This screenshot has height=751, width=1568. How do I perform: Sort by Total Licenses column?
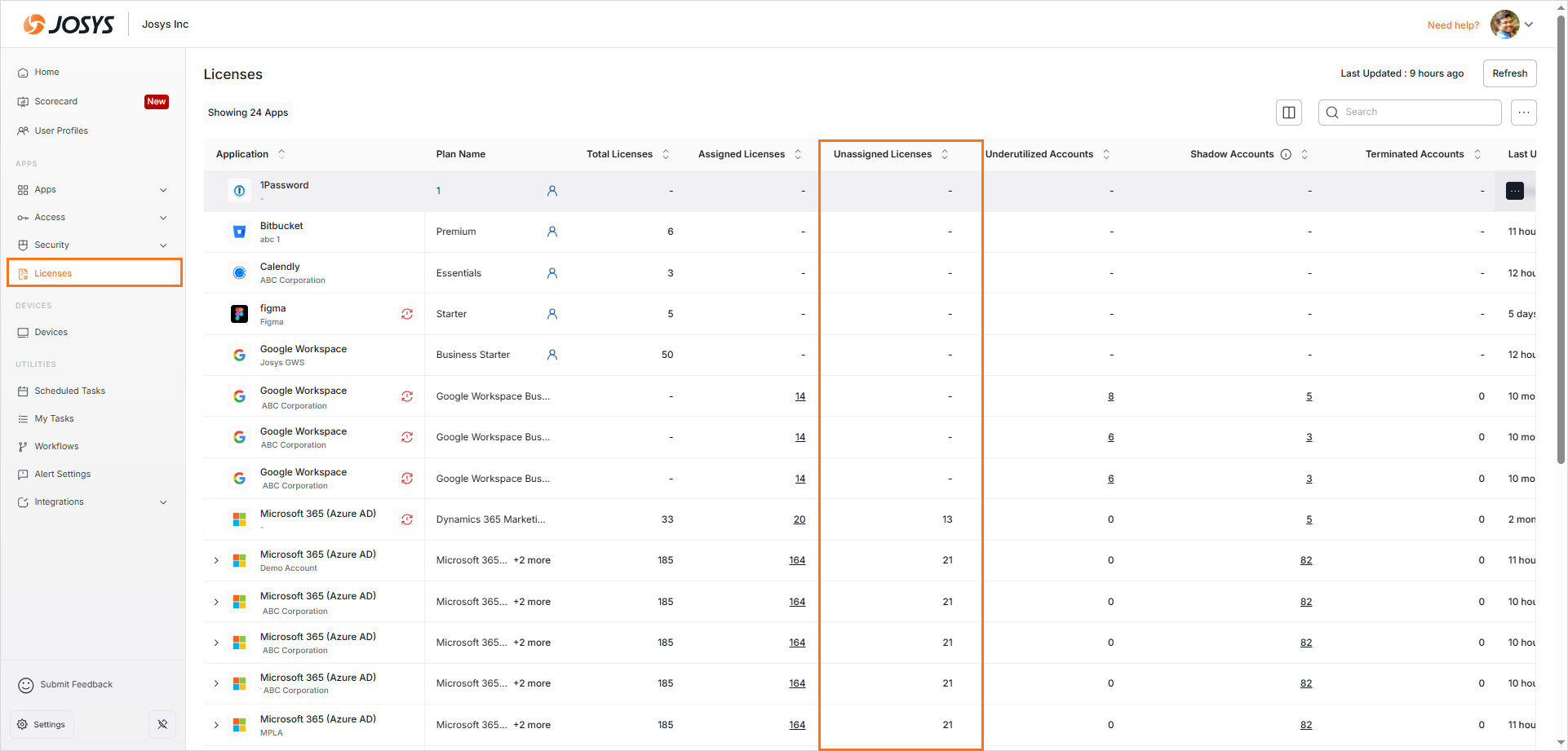tap(666, 154)
